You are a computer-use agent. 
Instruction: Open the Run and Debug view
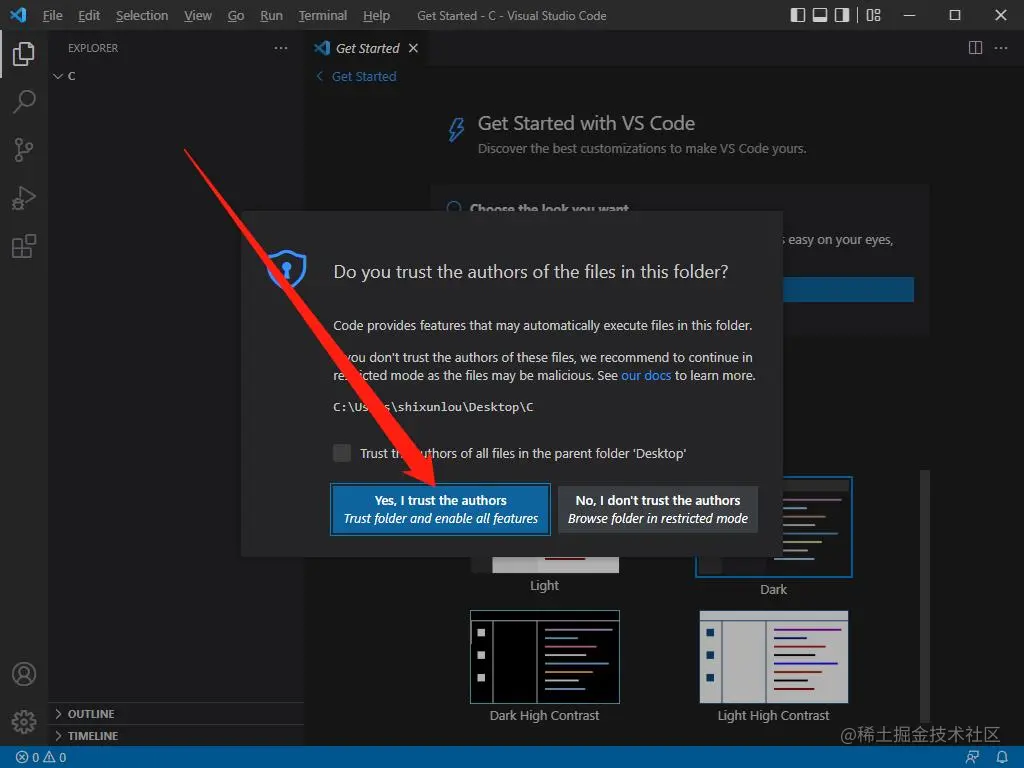(24, 197)
